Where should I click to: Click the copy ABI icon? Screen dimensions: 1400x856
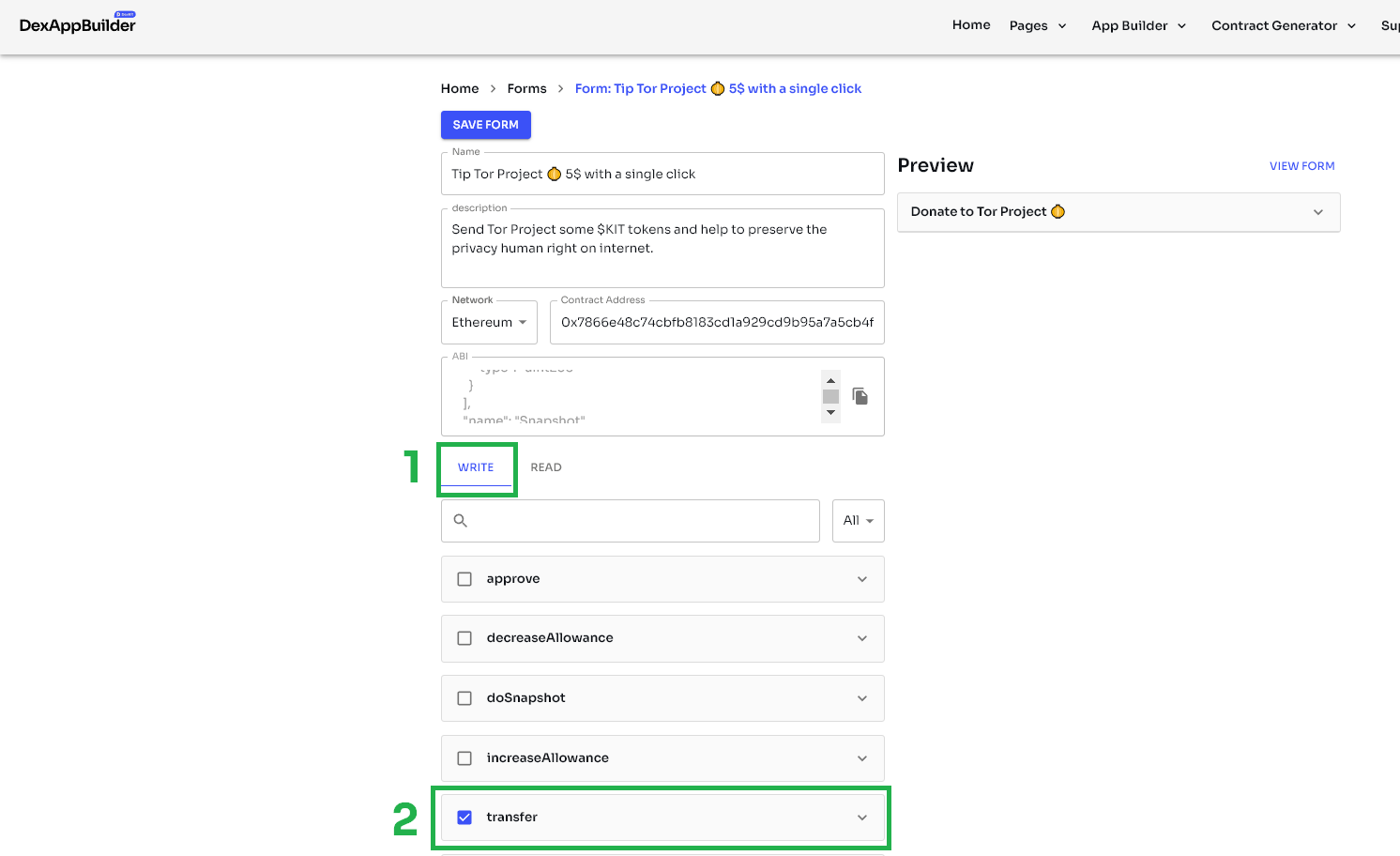pyautogui.click(x=860, y=396)
